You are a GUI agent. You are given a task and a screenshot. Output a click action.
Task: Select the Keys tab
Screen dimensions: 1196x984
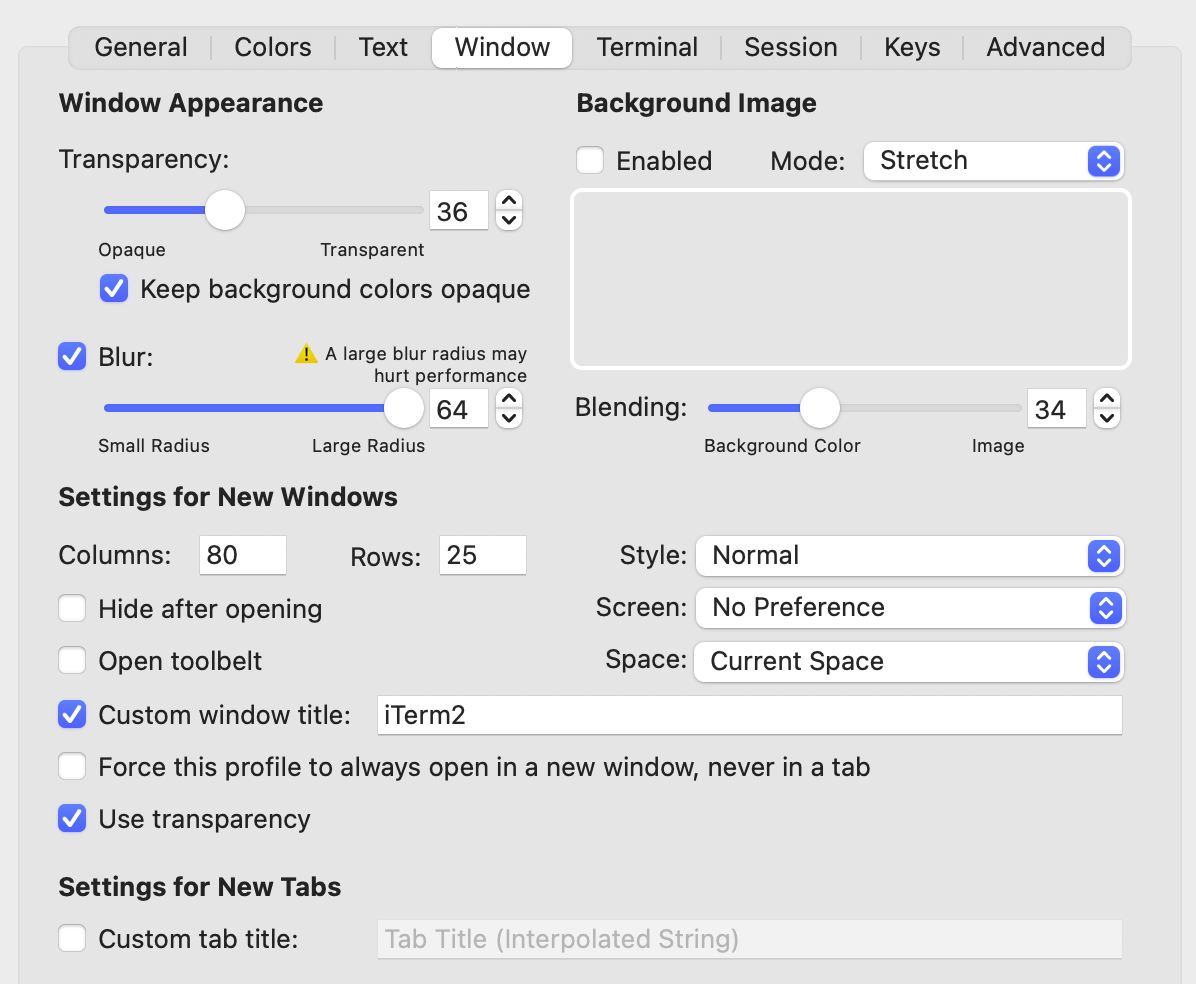(910, 46)
